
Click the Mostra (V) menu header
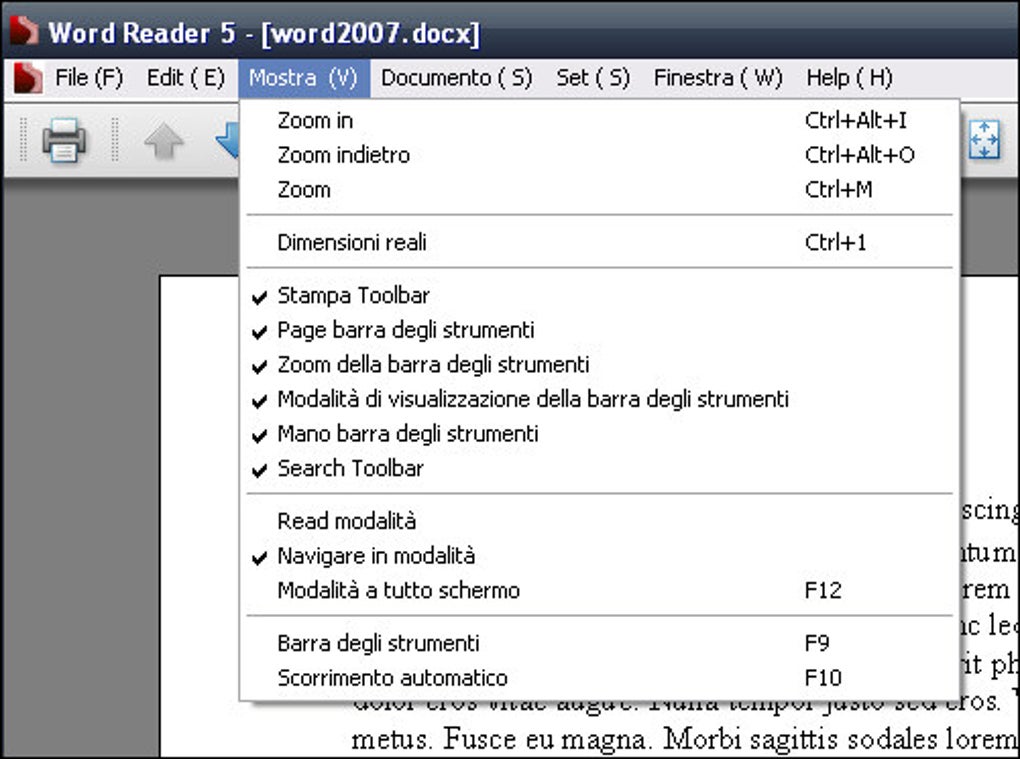303,78
